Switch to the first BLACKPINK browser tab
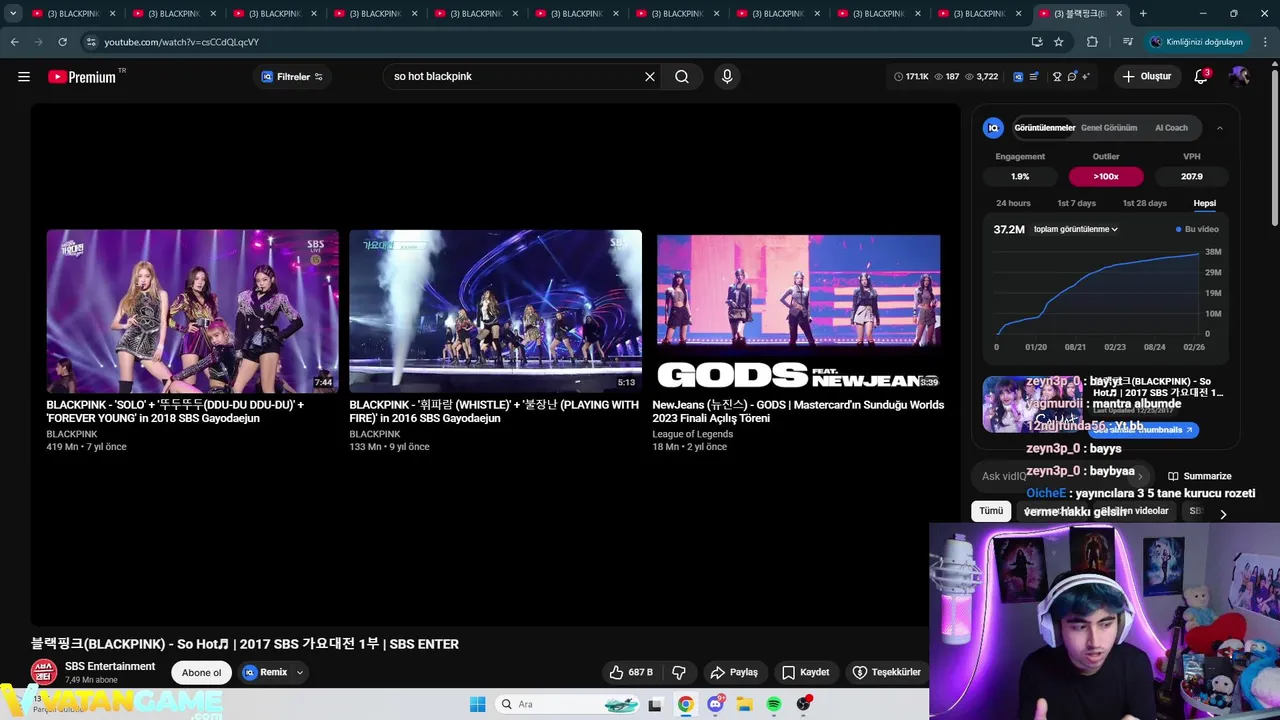The width and height of the screenshot is (1280, 720). (72, 13)
